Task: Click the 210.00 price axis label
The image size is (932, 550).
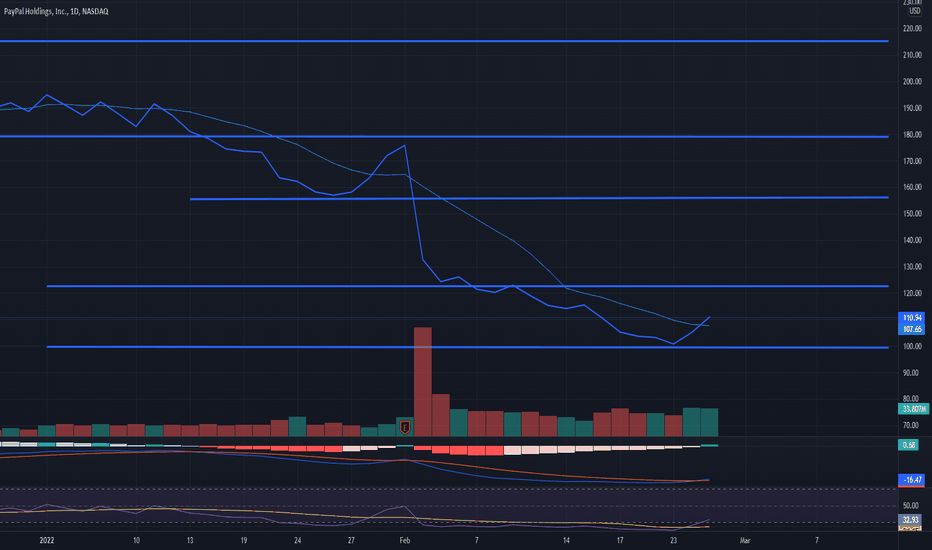Action: click(912, 55)
